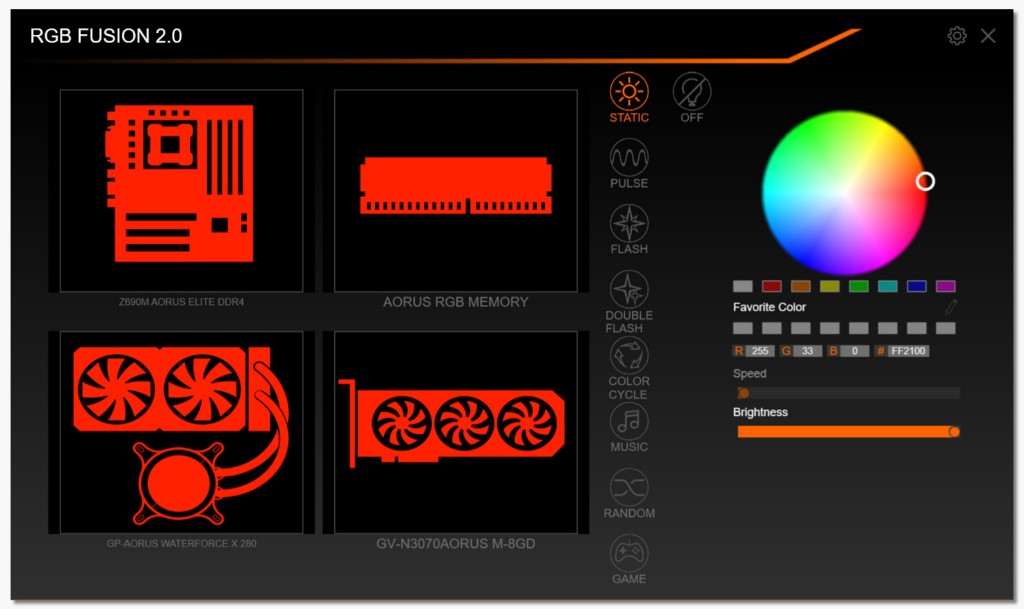
Task: Select the Pulse lighting effect
Action: (x=629, y=157)
